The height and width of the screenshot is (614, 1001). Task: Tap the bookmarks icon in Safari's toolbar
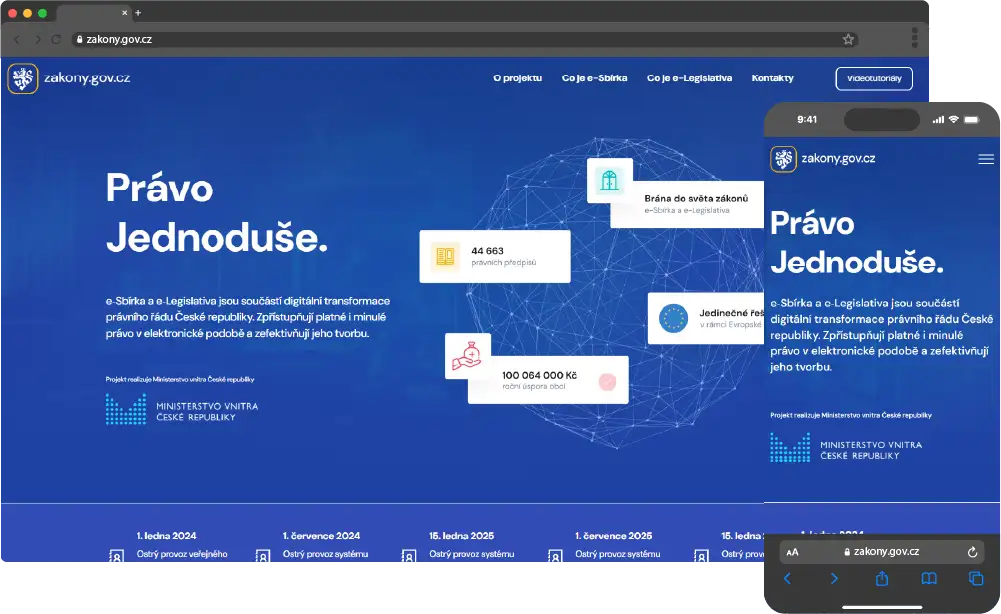[x=928, y=578]
